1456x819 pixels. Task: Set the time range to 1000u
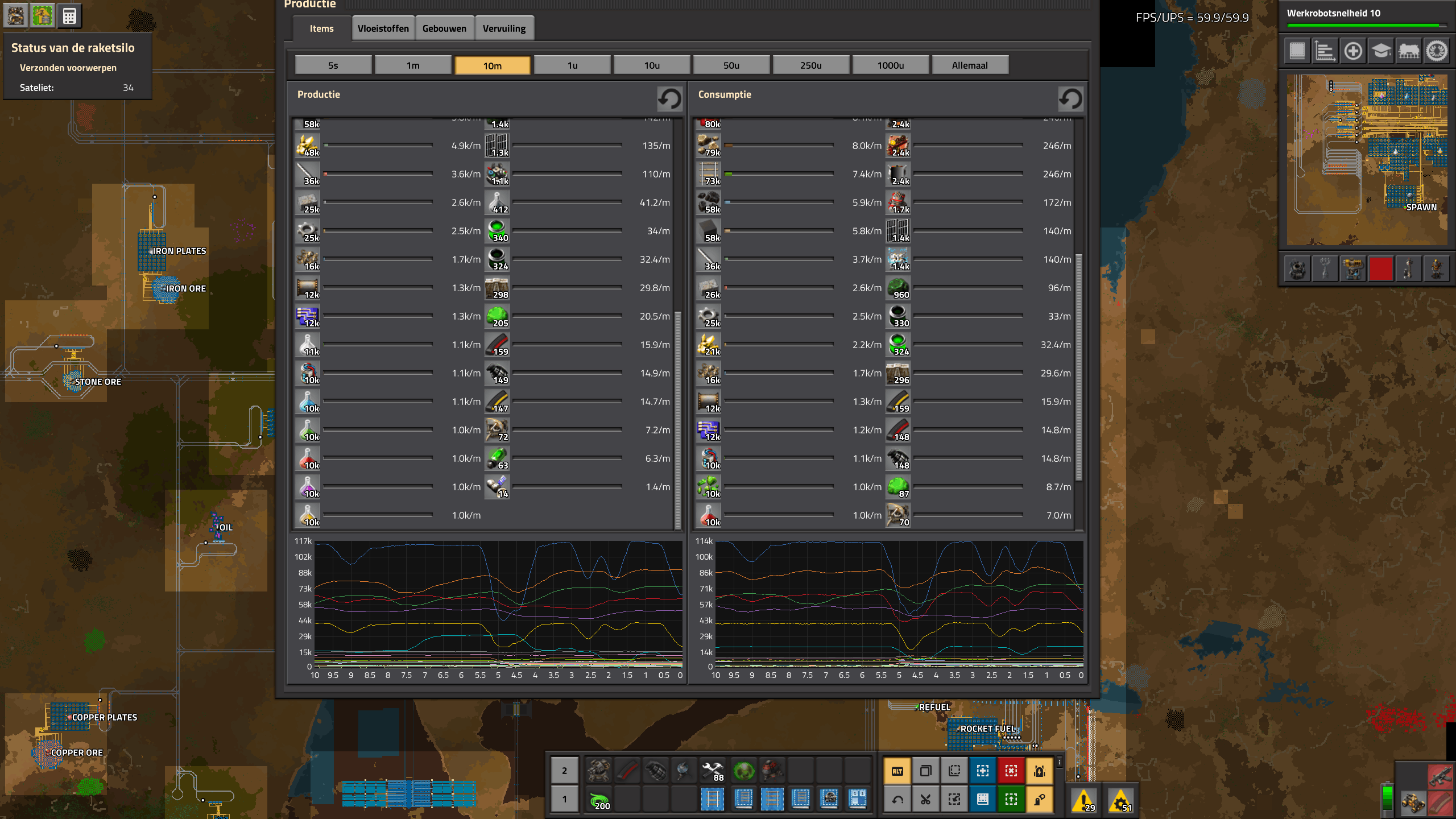[891, 65]
